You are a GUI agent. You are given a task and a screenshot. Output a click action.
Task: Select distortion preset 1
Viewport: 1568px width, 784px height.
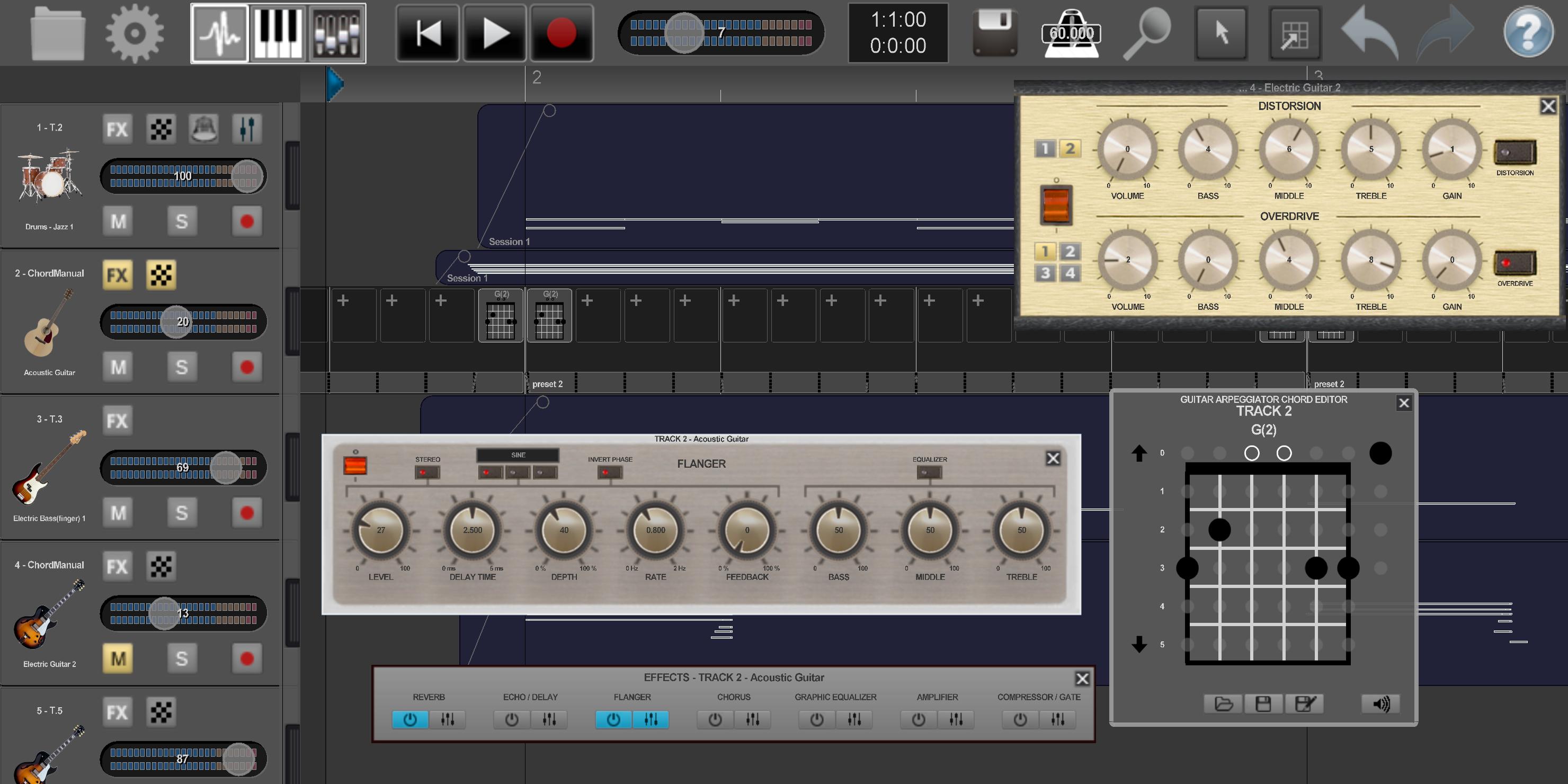[x=1045, y=148]
